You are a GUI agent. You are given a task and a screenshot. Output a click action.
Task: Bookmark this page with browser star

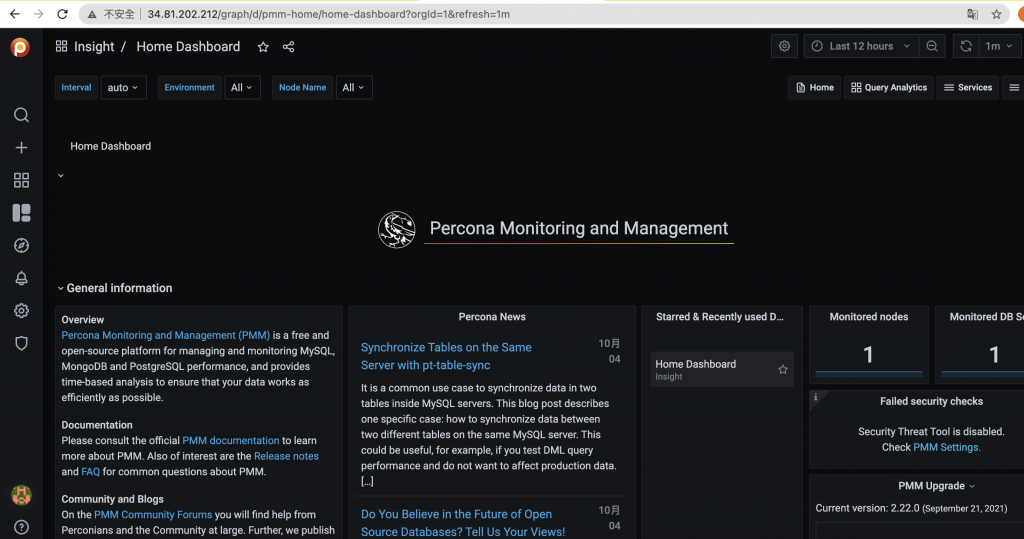997,14
